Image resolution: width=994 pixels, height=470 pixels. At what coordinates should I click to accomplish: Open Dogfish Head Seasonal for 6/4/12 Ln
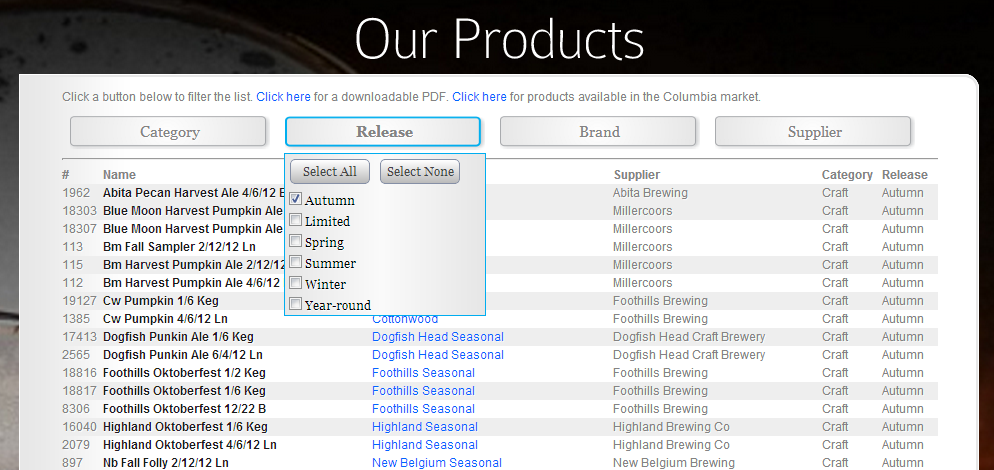[438, 355]
